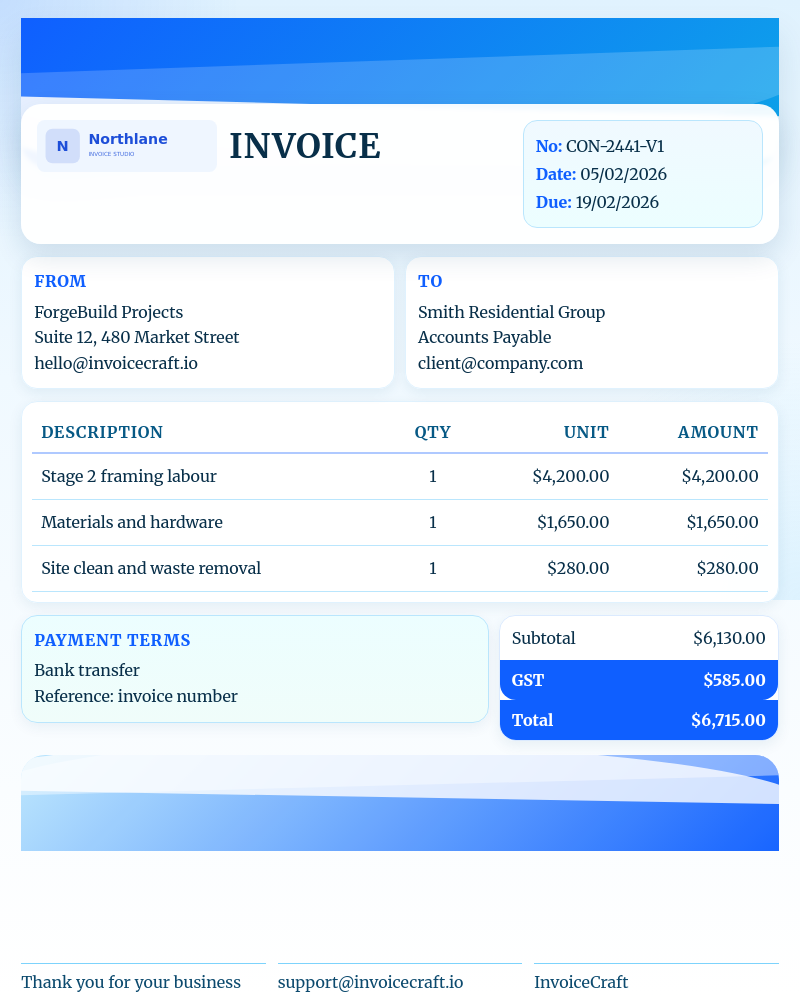Click the address Suite 12, 480 Market Street
The image size is (800, 995).
(136, 338)
